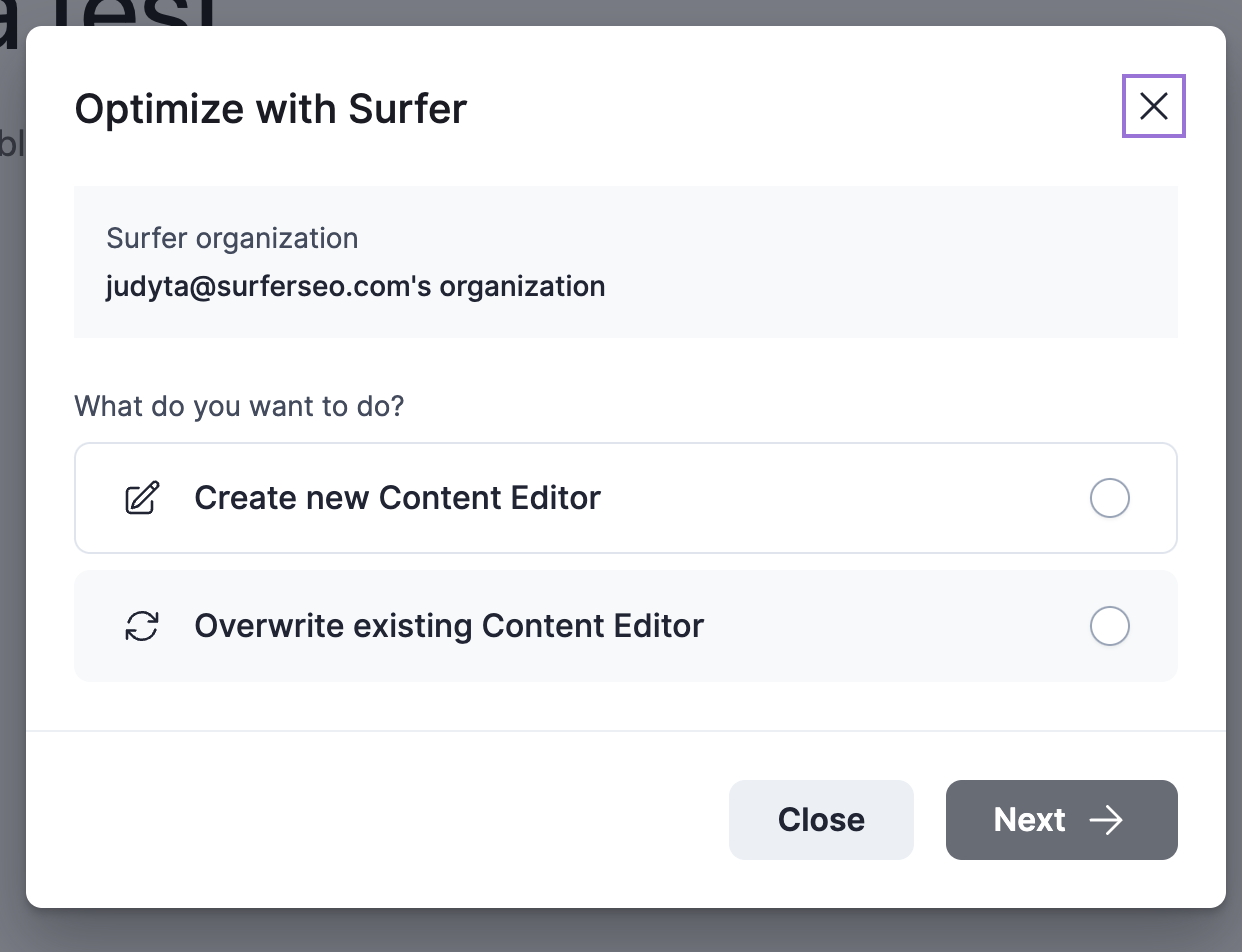The width and height of the screenshot is (1242, 952).
Task: Choose the "Create new Content Editor" label text
Action: [397, 498]
